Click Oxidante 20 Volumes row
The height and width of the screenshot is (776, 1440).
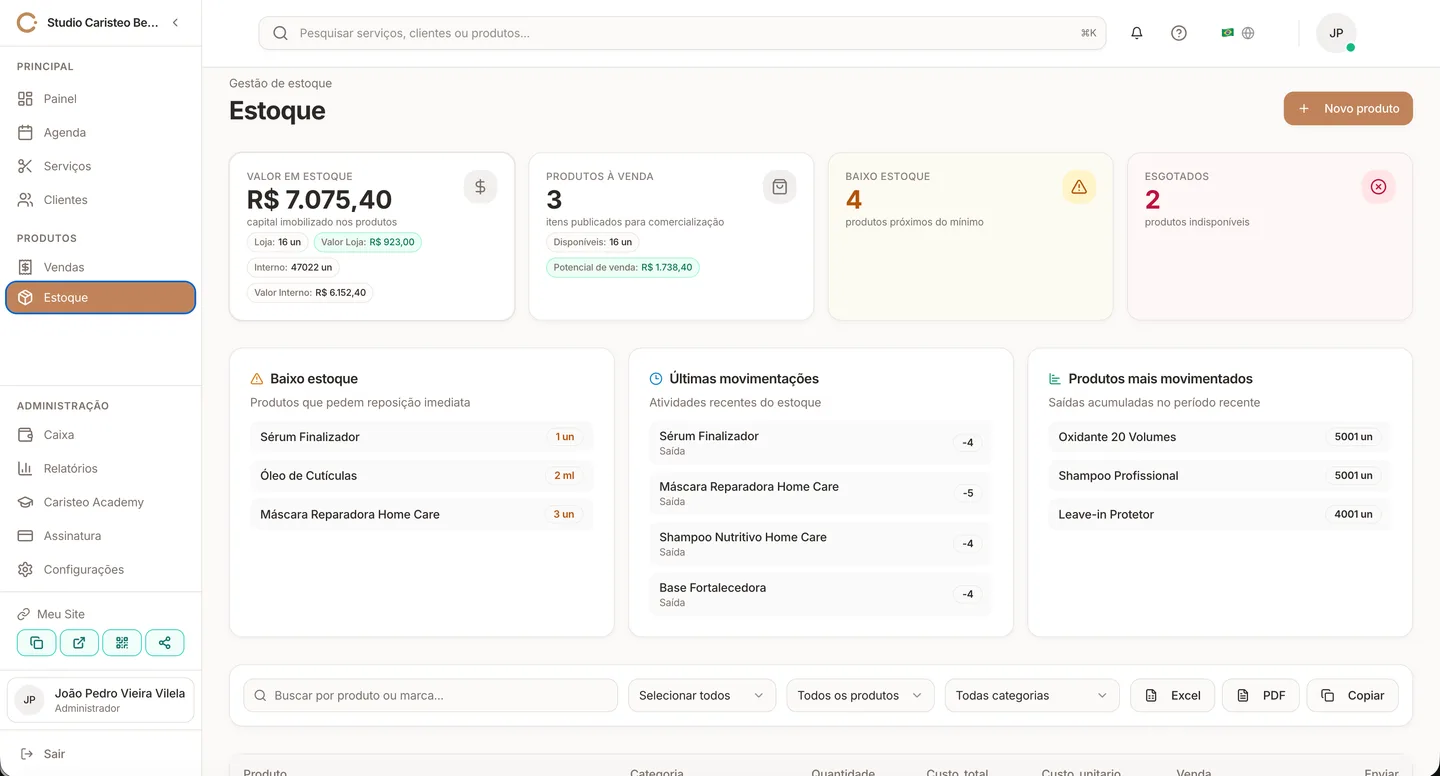1220,437
